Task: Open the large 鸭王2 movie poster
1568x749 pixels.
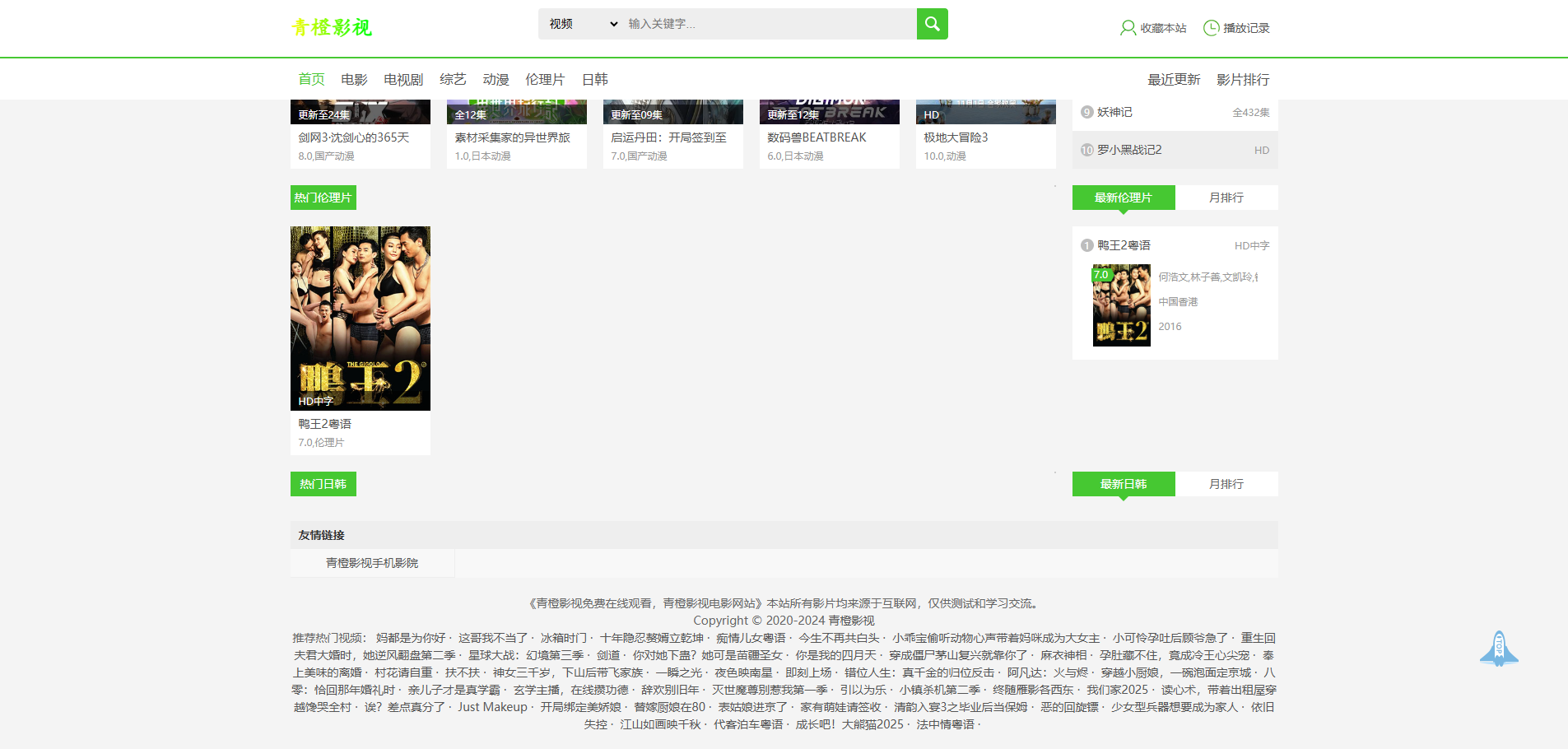Action: coord(360,318)
